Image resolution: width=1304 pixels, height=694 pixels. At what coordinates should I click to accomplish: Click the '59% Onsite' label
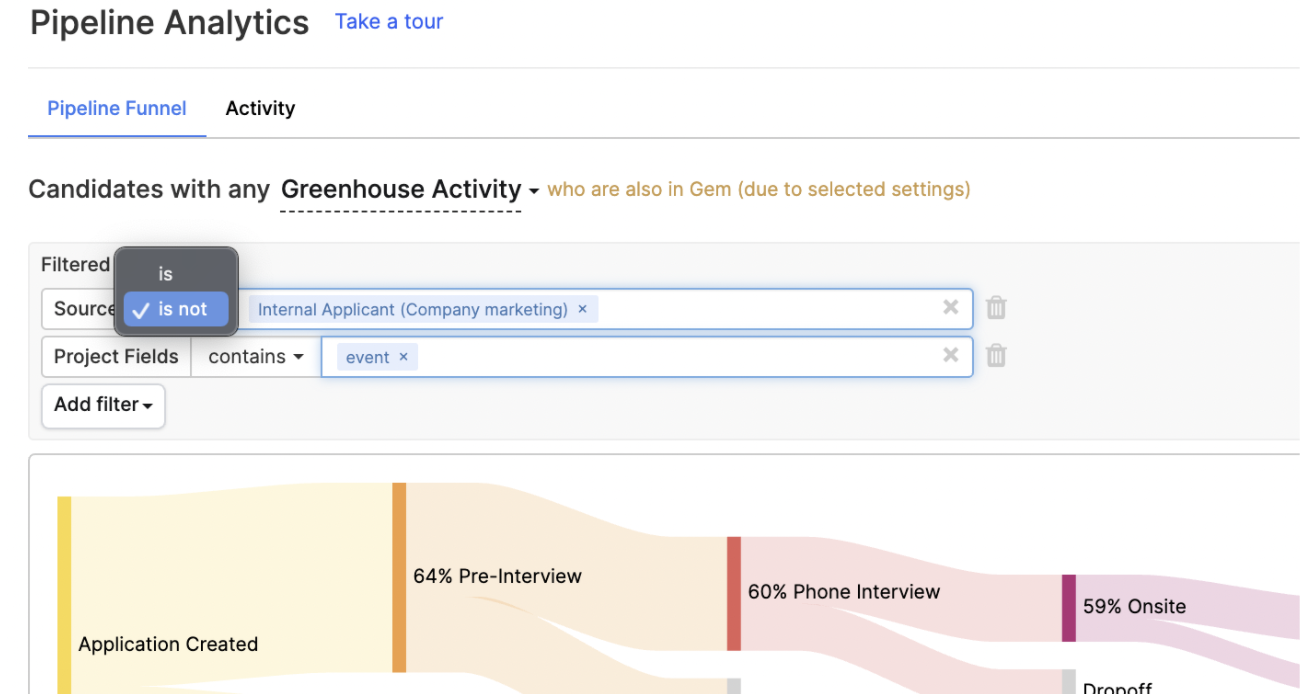point(1134,606)
